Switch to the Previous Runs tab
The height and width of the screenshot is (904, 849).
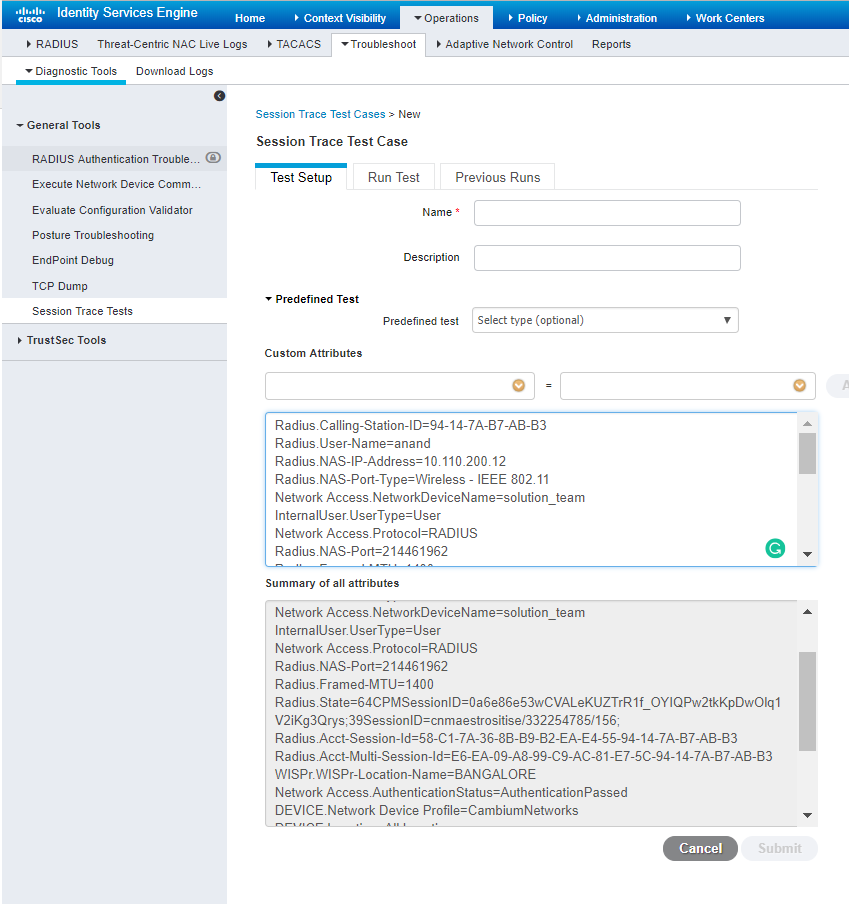pyautogui.click(x=497, y=177)
